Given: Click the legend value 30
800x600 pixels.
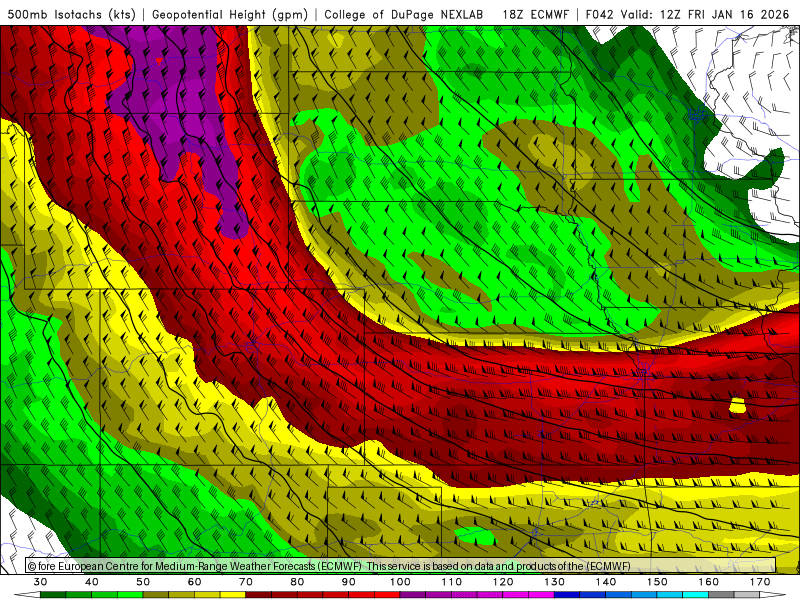Looking at the screenshot, I should click(40, 582).
